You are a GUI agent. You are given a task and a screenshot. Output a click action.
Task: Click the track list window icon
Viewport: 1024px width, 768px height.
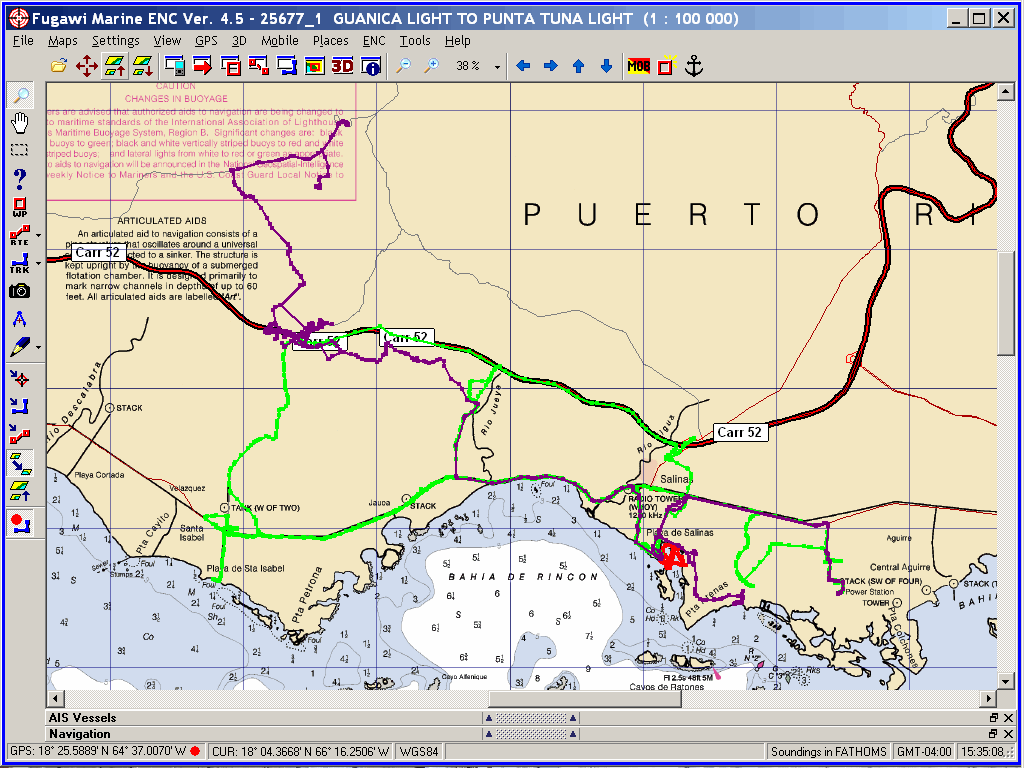click(x=287, y=65)
